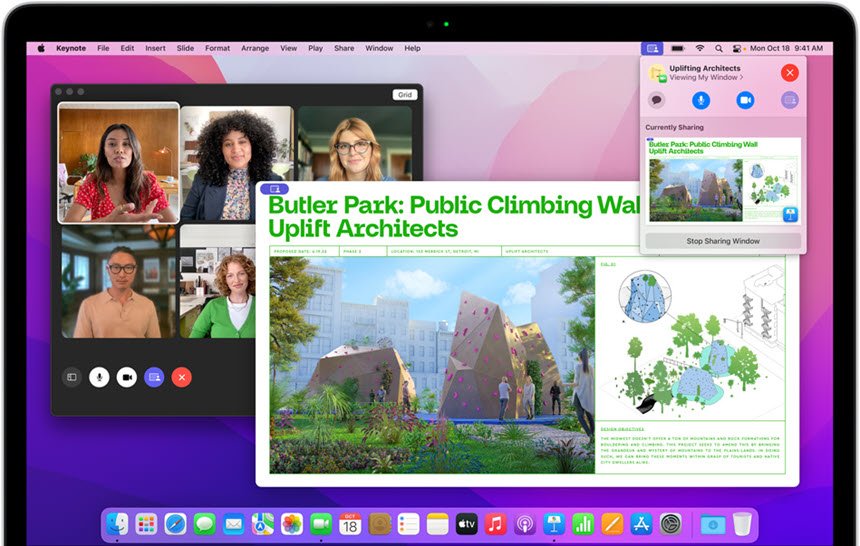This screenshot has width=860, height=546.
Task: Open Photos from the Dock
Action: coord(292,525)
